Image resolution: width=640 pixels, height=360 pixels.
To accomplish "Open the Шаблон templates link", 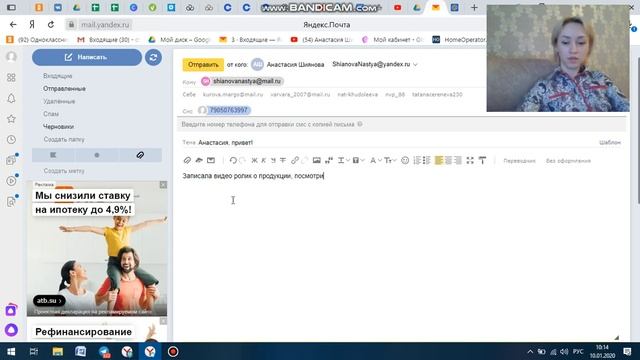I will coord(610,142).
